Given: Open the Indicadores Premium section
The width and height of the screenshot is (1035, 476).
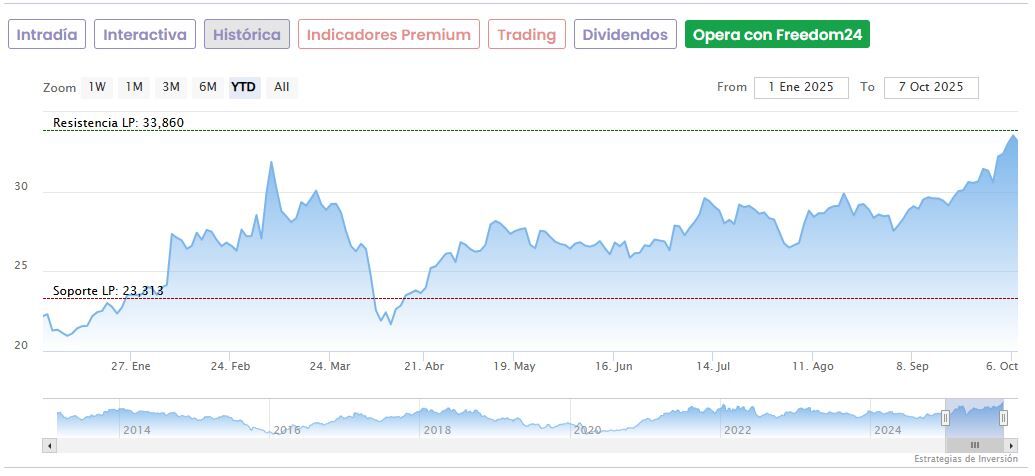Looking at the screenshot, I should (388, 35).
